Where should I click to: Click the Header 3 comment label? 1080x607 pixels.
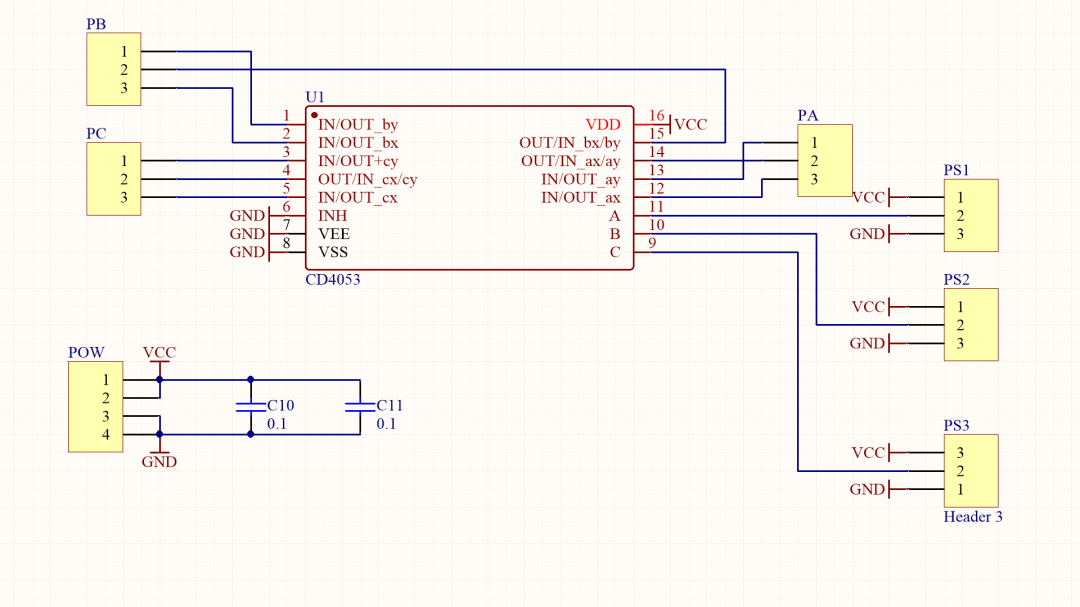(973, 517)
